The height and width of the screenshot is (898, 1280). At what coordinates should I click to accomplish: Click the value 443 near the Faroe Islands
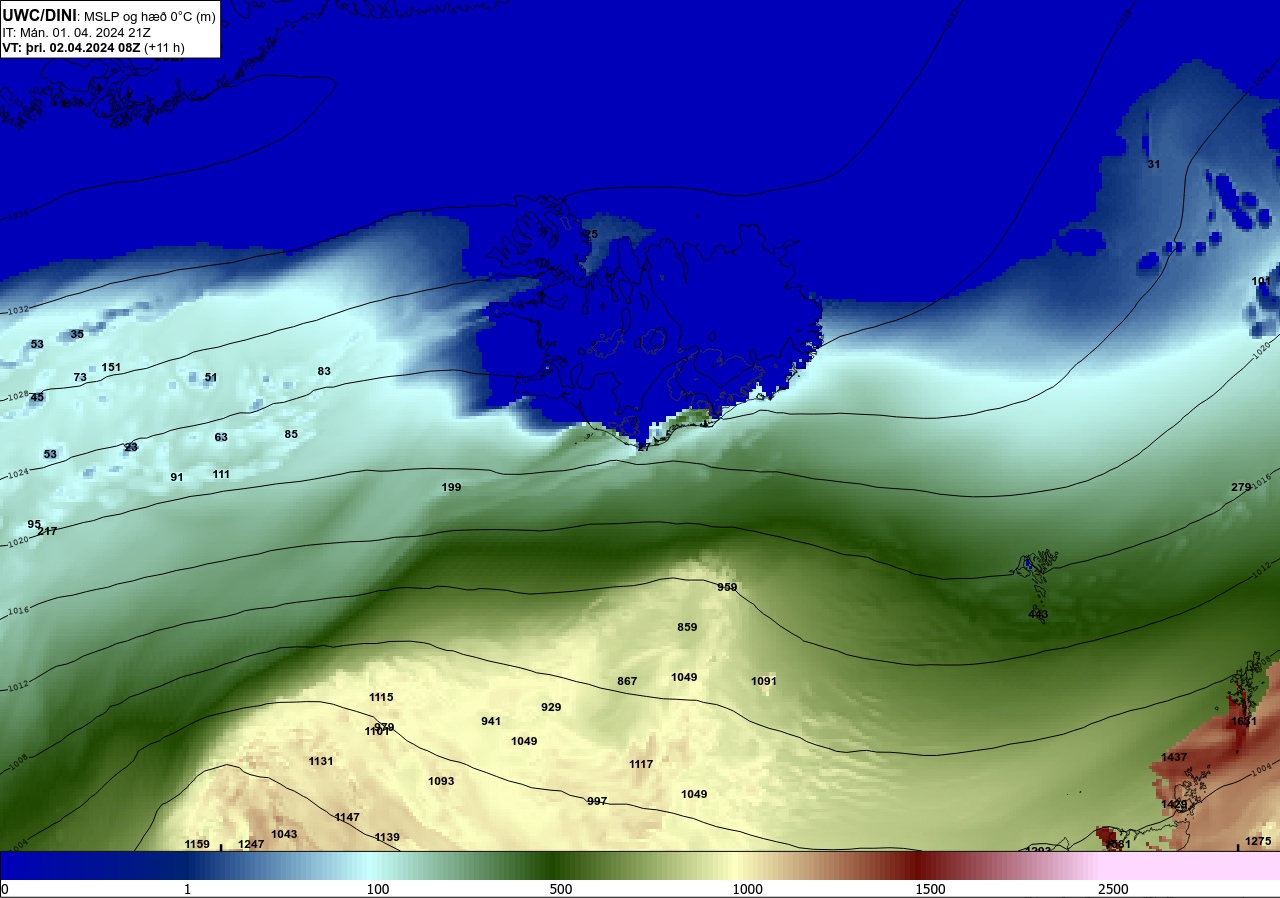click(x=1038, y=614)
